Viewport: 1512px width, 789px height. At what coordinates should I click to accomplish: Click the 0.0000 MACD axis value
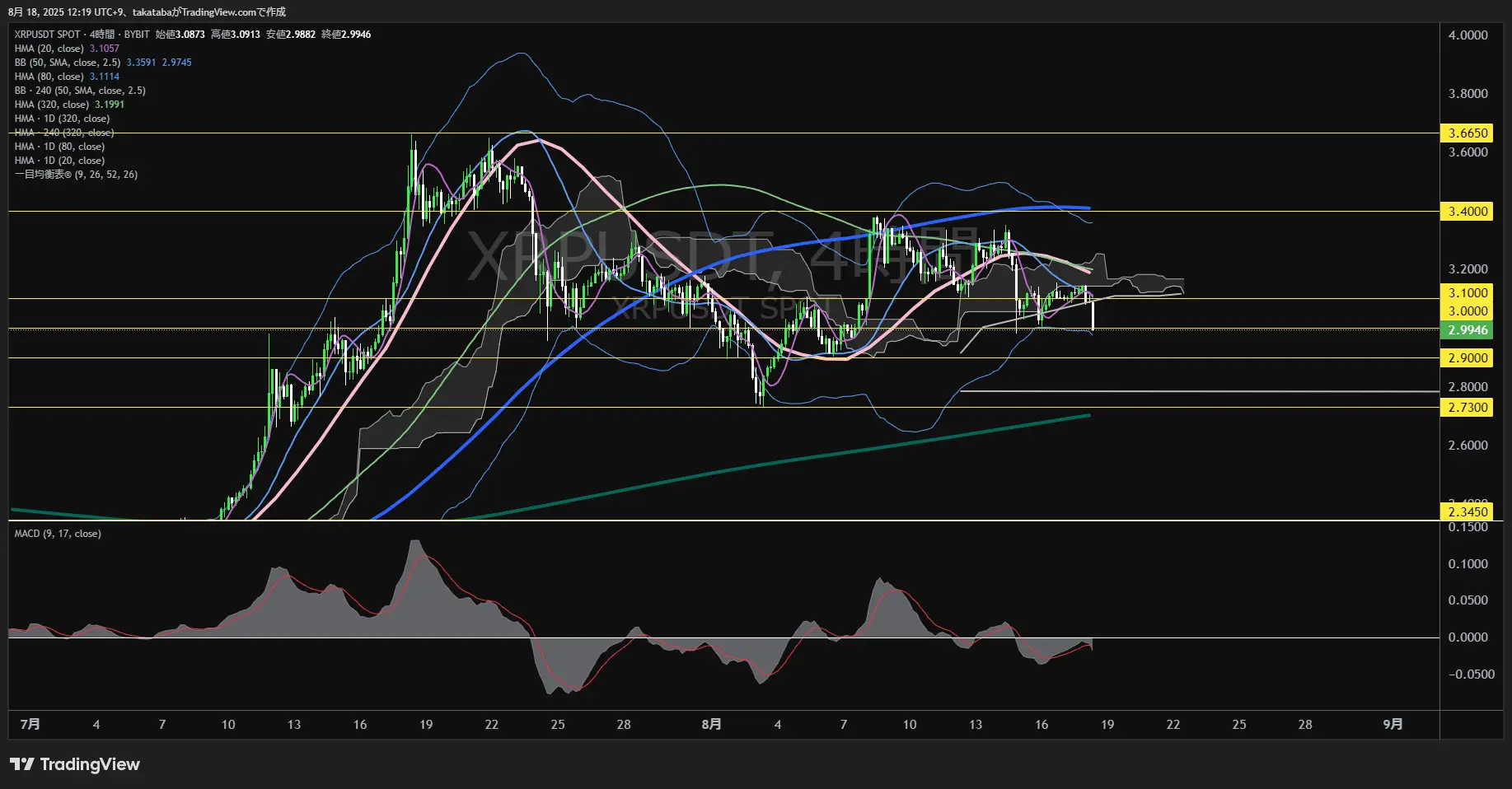pos(1468,637)
